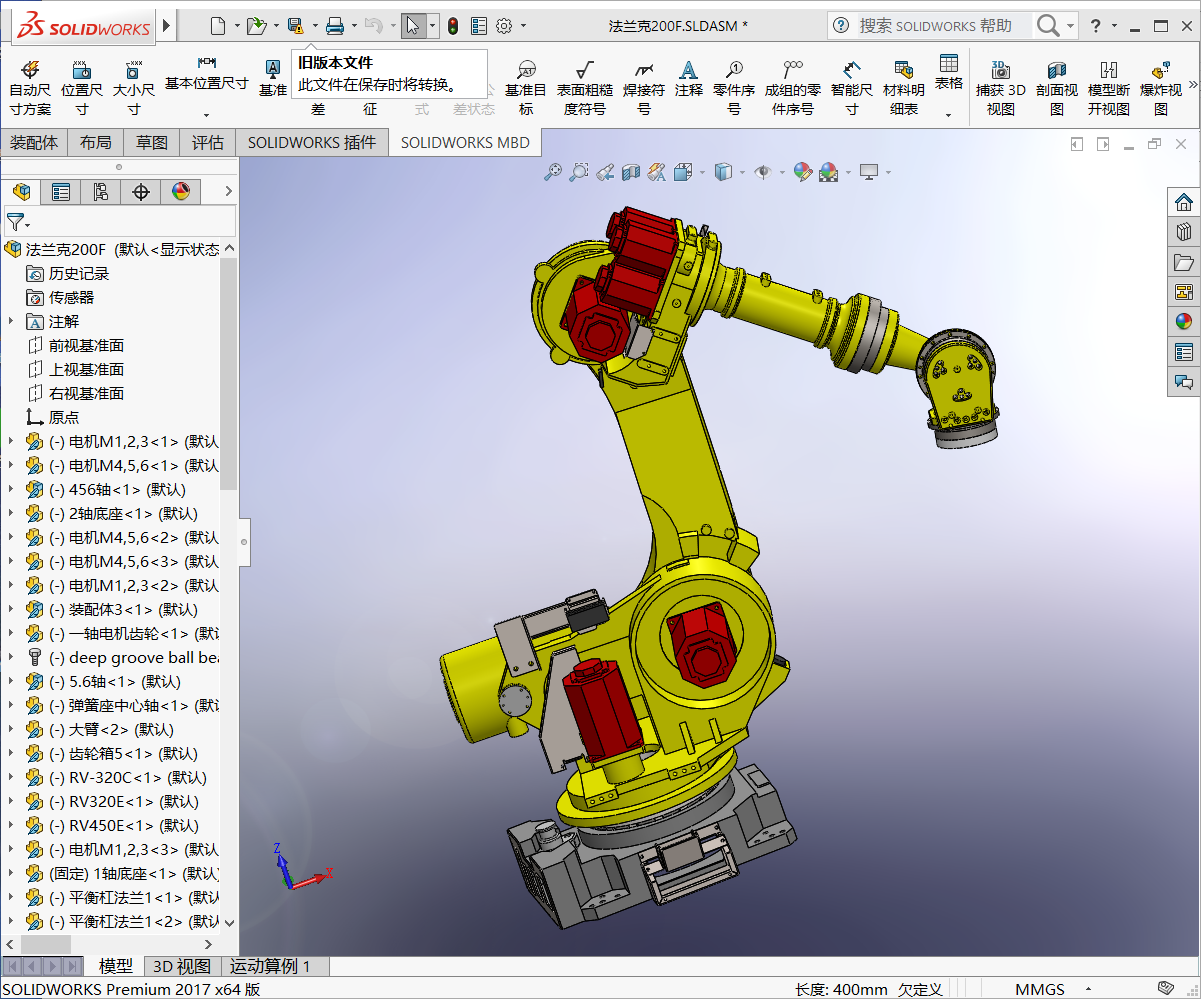Click 焊接符号 weld symbol tool
Viewport: 1201px width, 999px height.
point(644,88)
